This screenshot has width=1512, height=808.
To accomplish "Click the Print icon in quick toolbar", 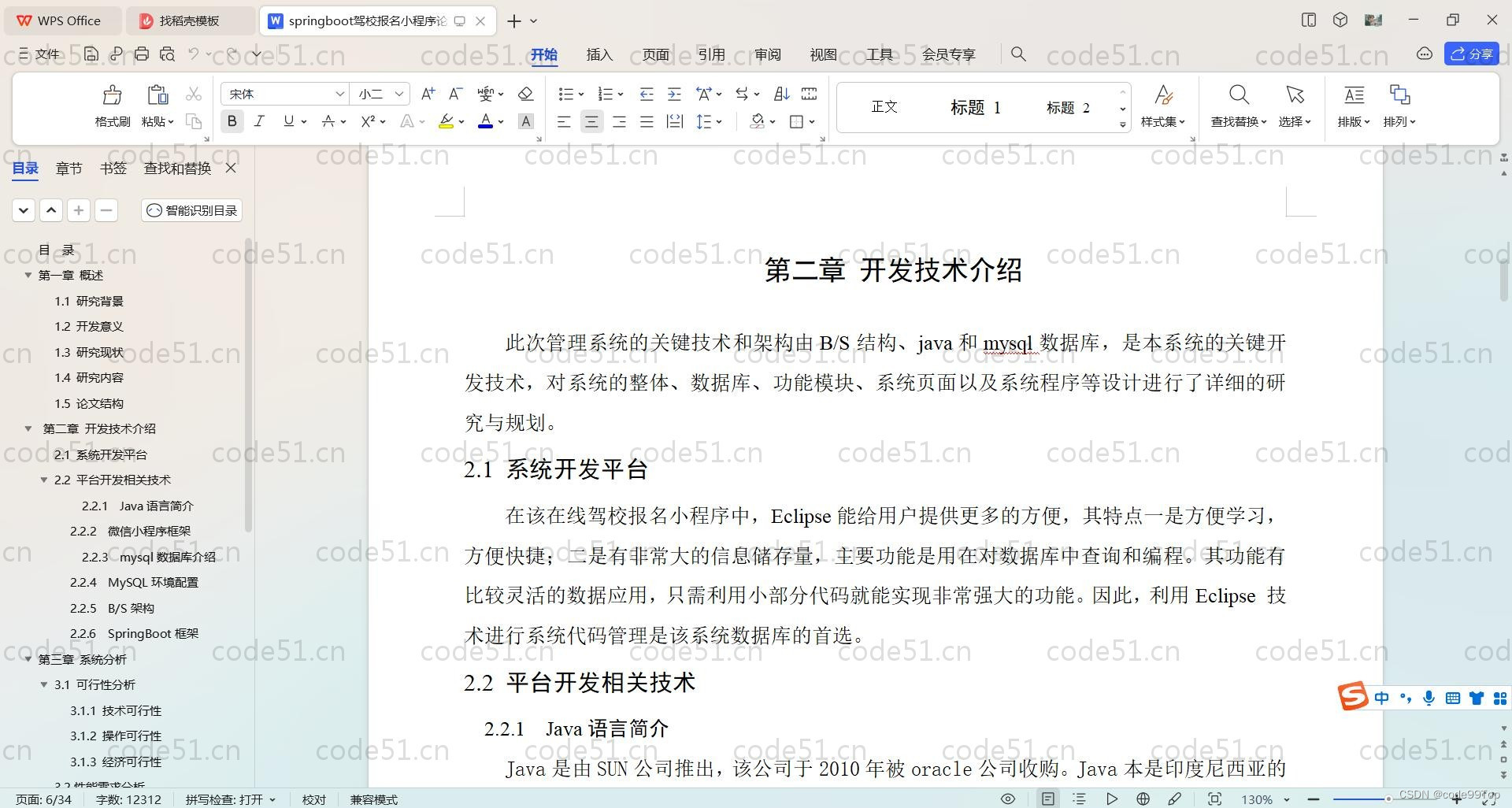I will point(142,54).
